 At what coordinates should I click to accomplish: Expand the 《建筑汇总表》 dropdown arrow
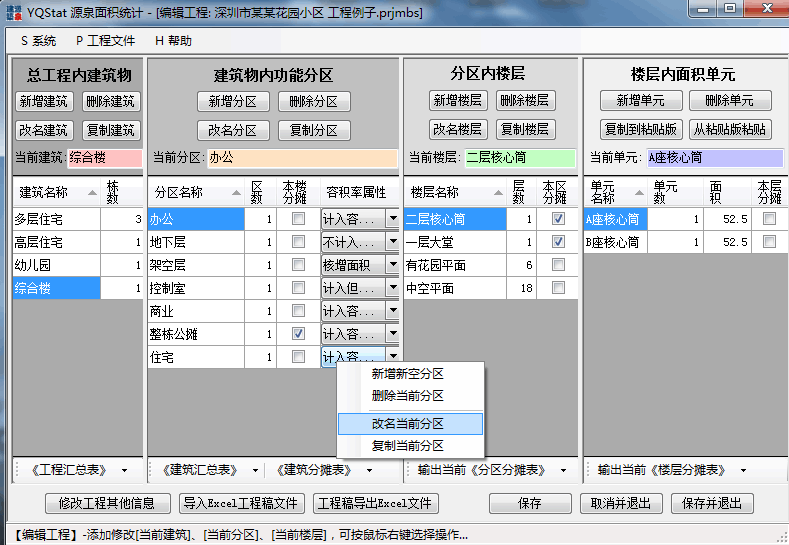255,471
